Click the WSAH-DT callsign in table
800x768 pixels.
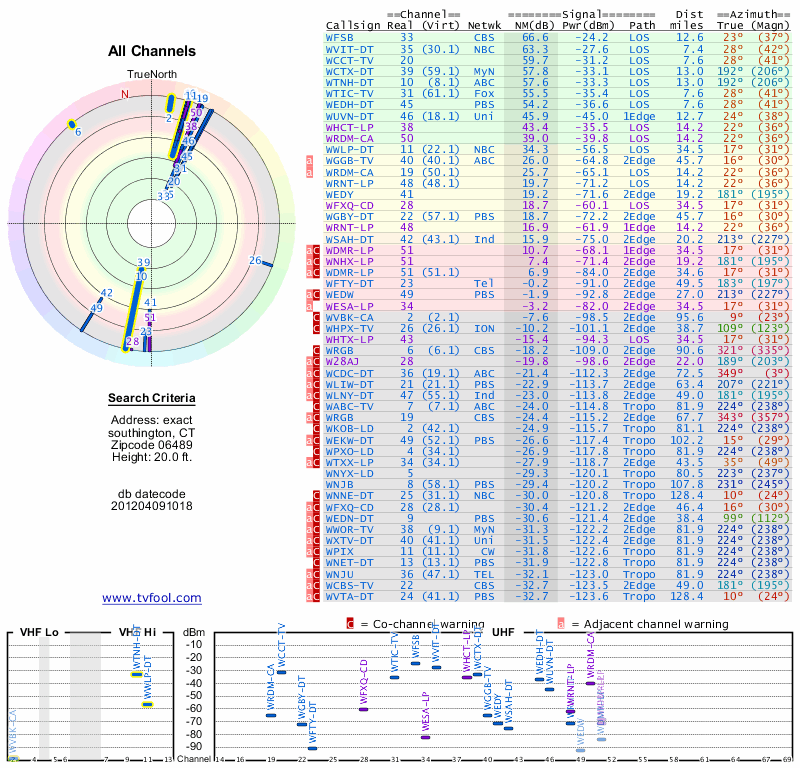(x=349, y=239)
